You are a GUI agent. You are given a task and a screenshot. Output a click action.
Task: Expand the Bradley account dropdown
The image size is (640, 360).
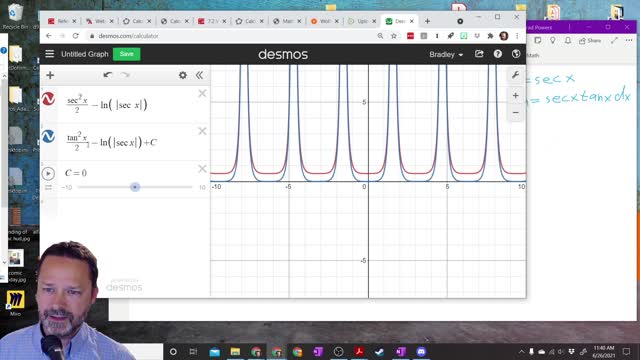pyautogui.click(x=446, y=54)
